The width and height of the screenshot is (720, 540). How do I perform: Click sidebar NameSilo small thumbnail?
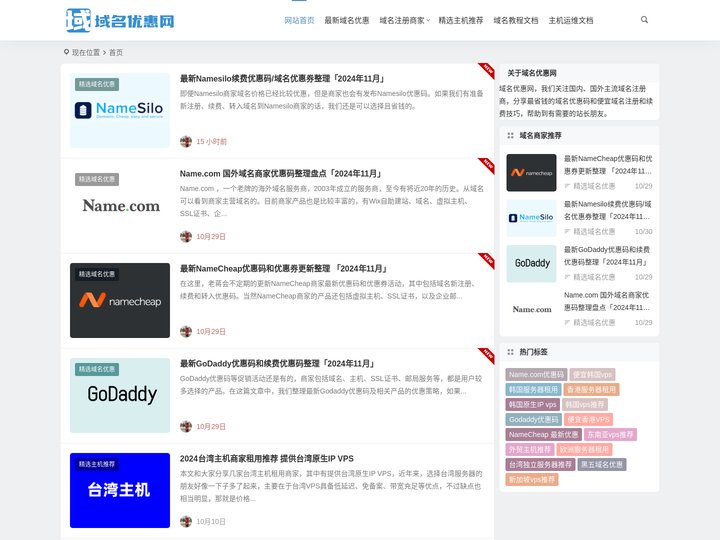(531, 218)
